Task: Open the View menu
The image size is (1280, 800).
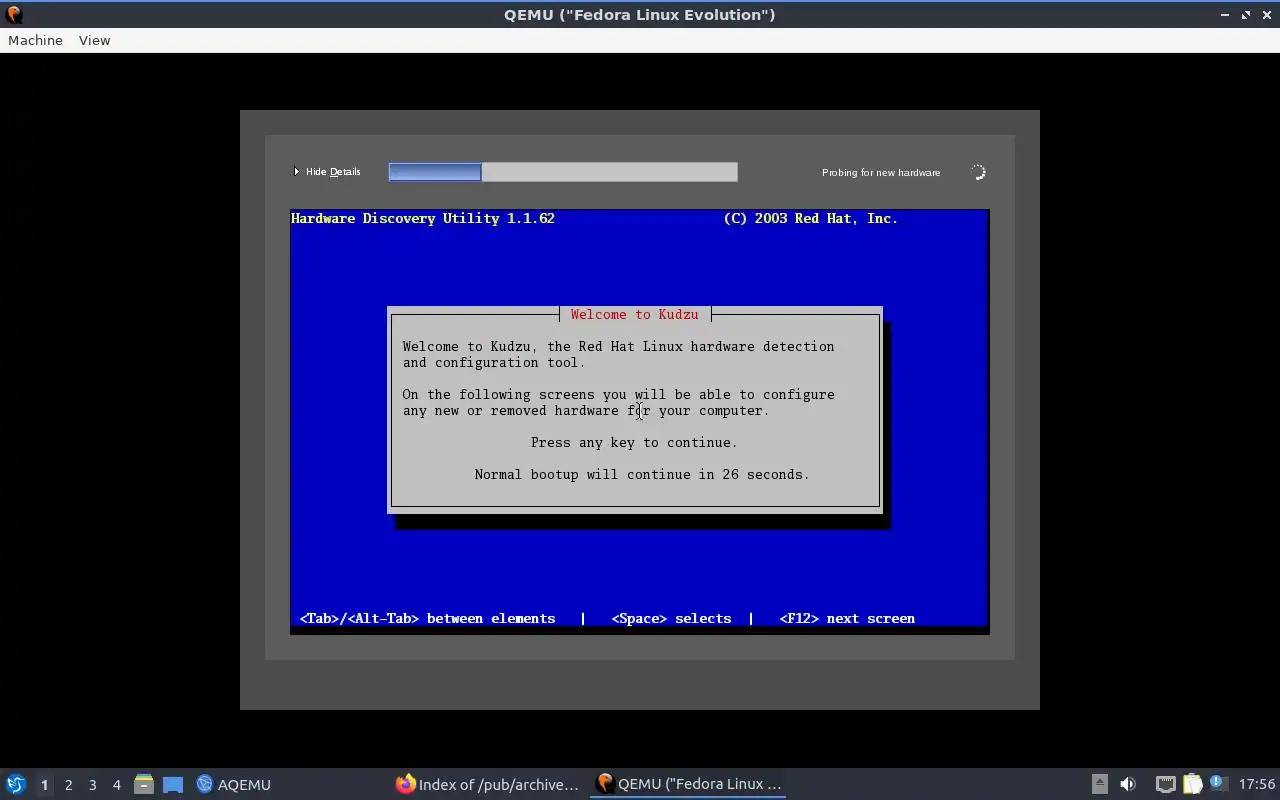Action: pos(94,40)
